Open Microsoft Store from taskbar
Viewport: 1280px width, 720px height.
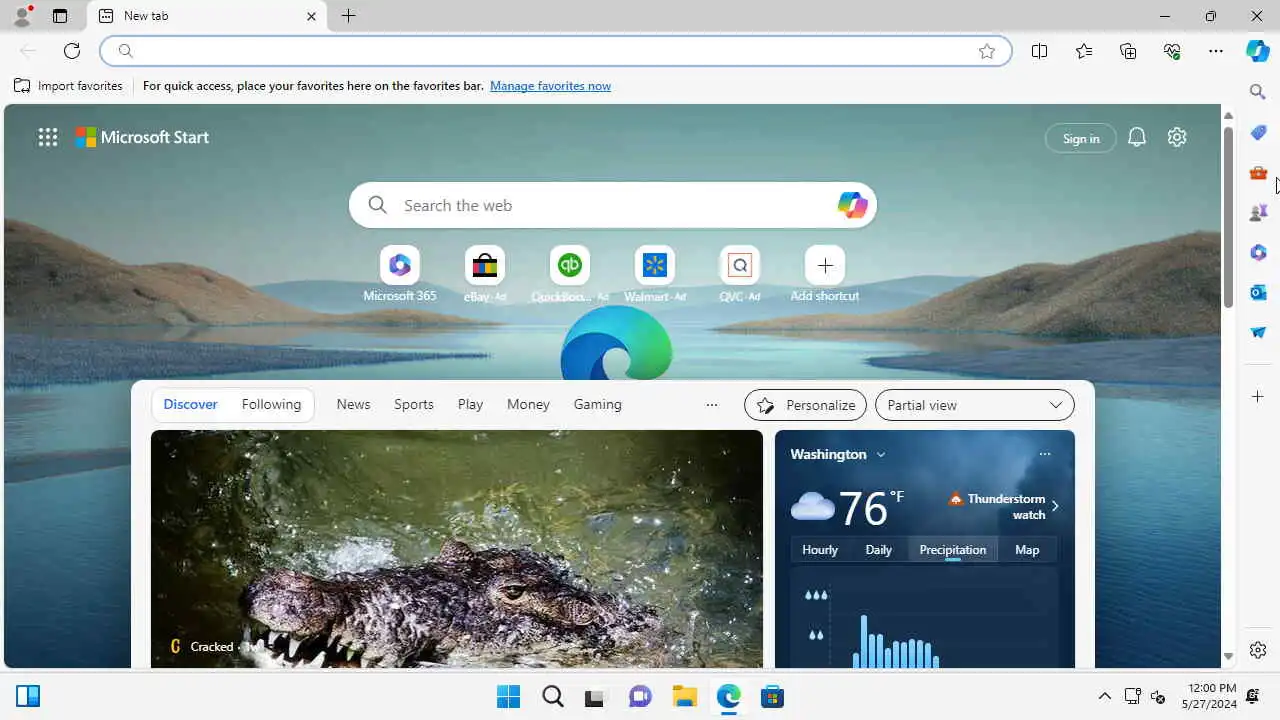[x=772, y=696]
